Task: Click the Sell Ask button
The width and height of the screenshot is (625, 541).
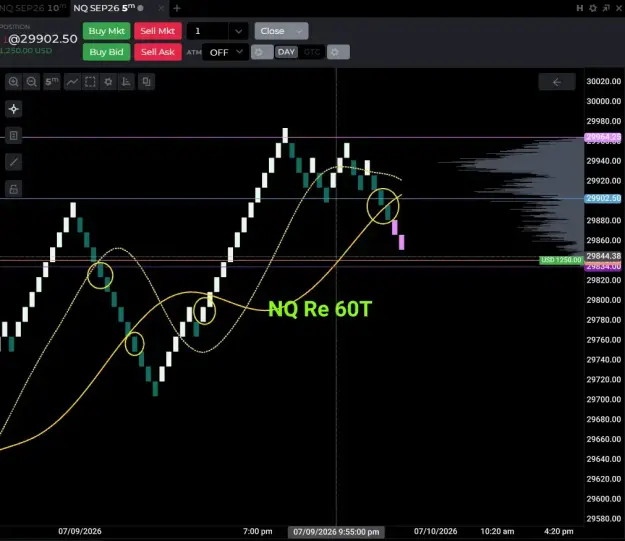Action: coord(158,52)
